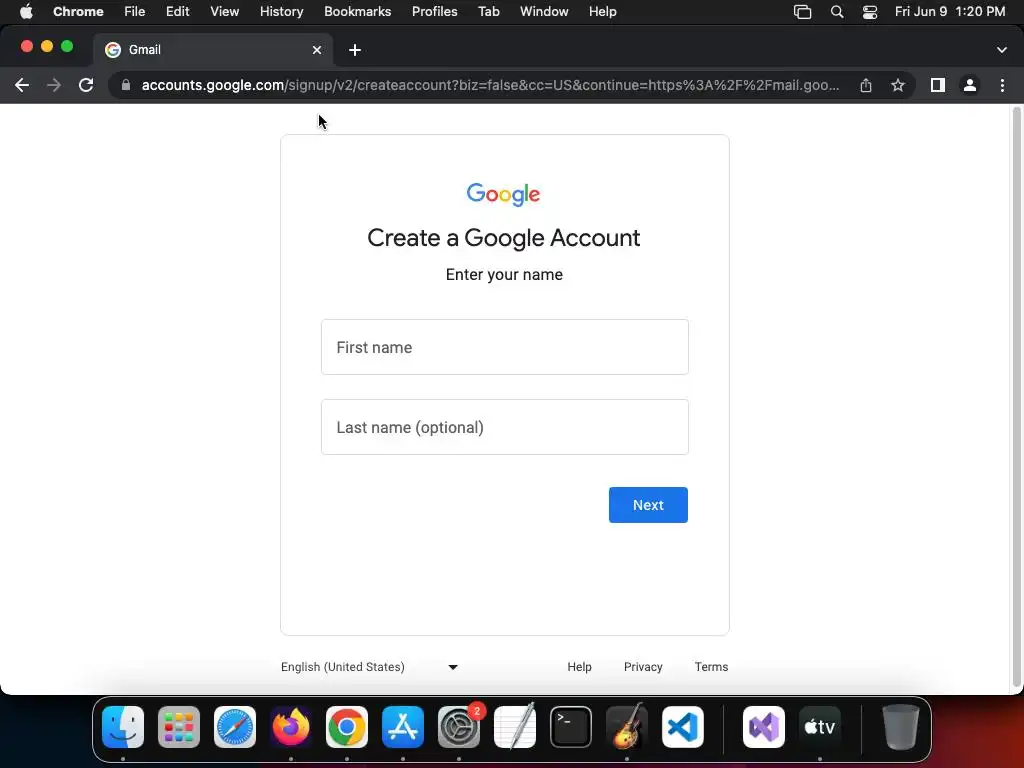This screenshot has height=768, width=1024.
Task: Click the date and time in menu bar
Action: point(950,12)
